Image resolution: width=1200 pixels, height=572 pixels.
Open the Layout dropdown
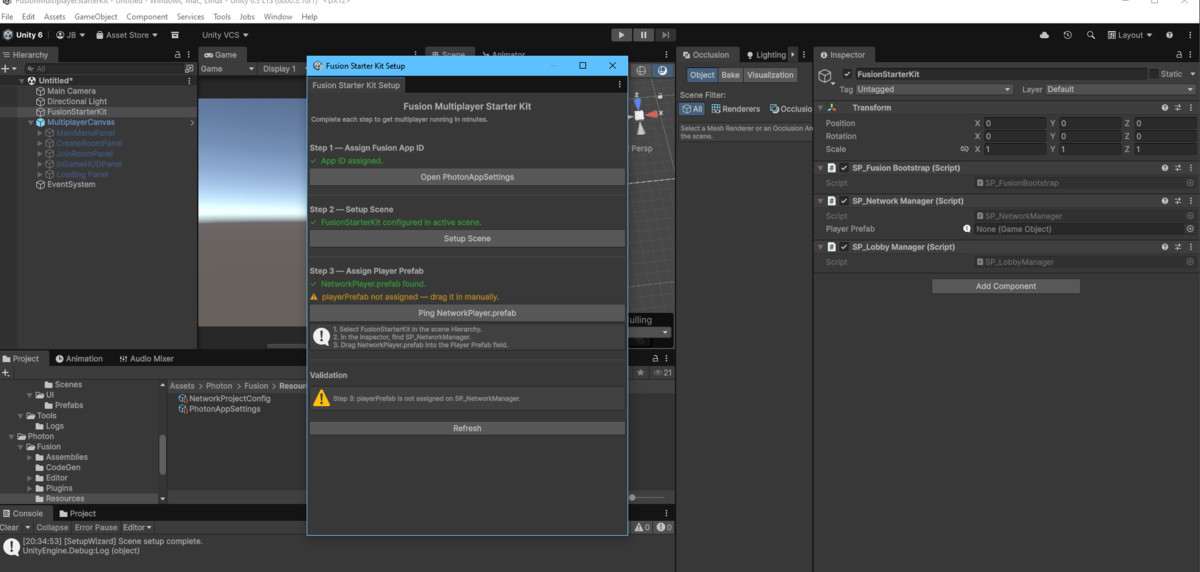coord(1130,35)
